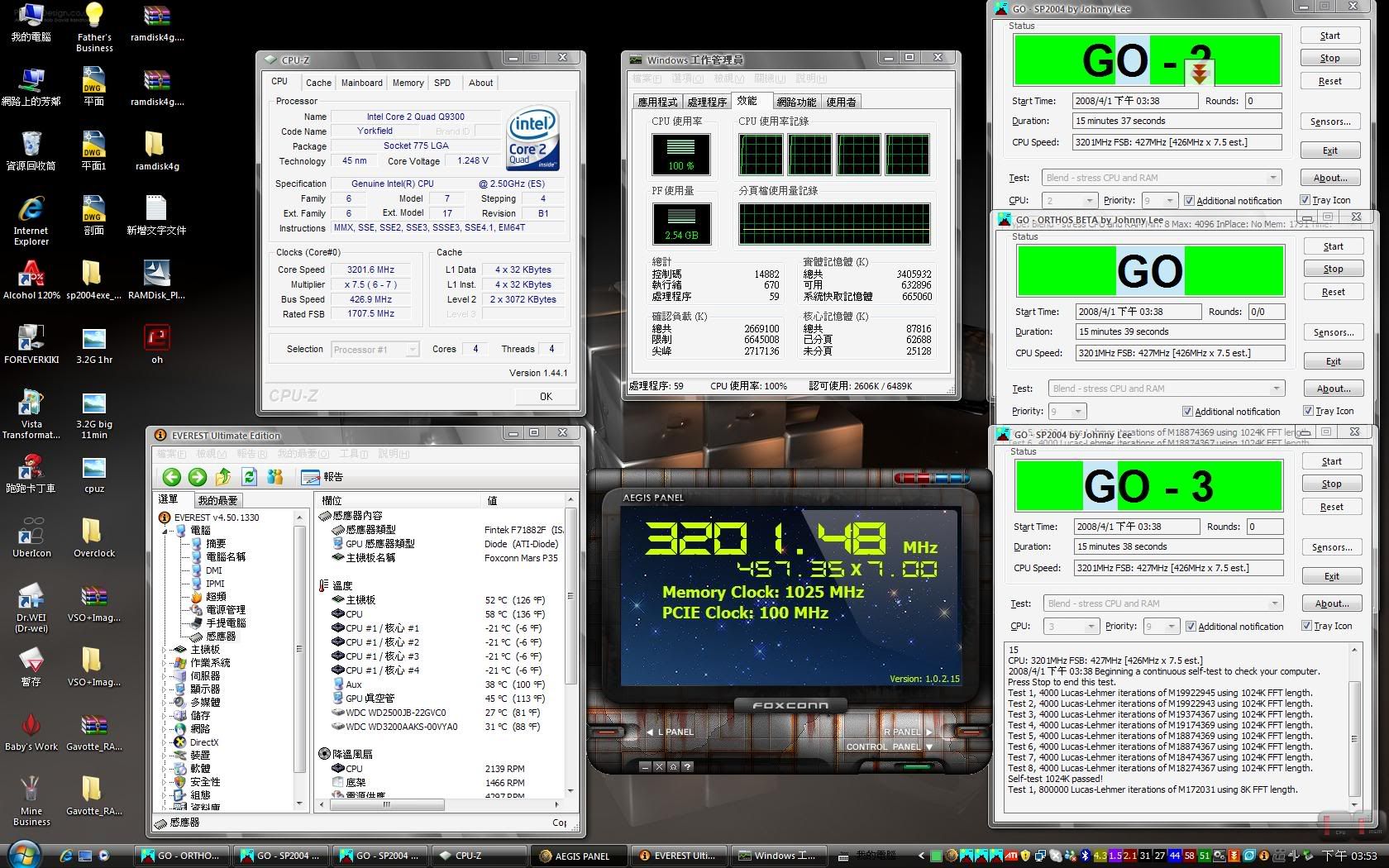Click AEGIS PANEL taskbar button

tap(580, 856)
